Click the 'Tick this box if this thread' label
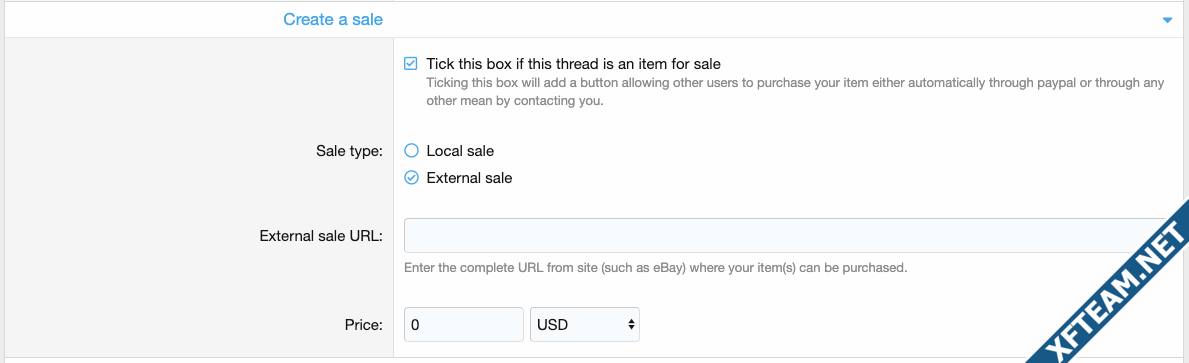This screenshot has width=1189, height=363. [573, 64]
